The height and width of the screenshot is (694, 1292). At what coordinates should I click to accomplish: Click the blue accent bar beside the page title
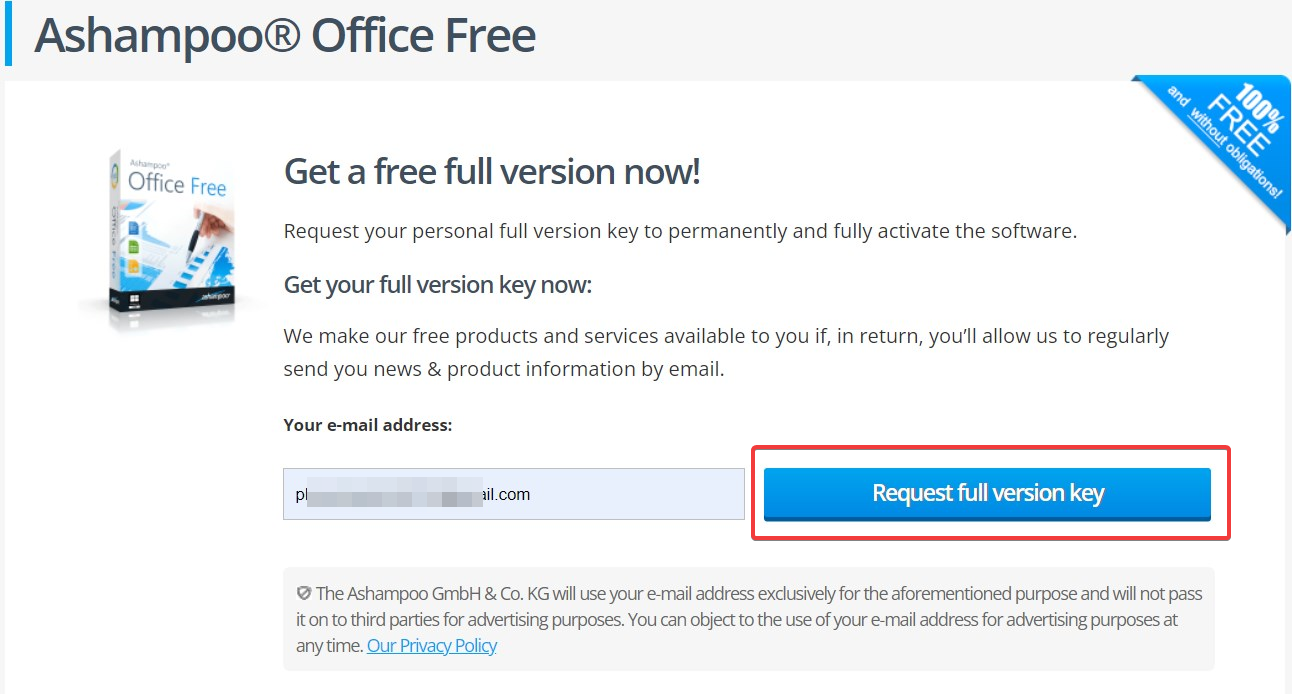(x=11, y=34)
